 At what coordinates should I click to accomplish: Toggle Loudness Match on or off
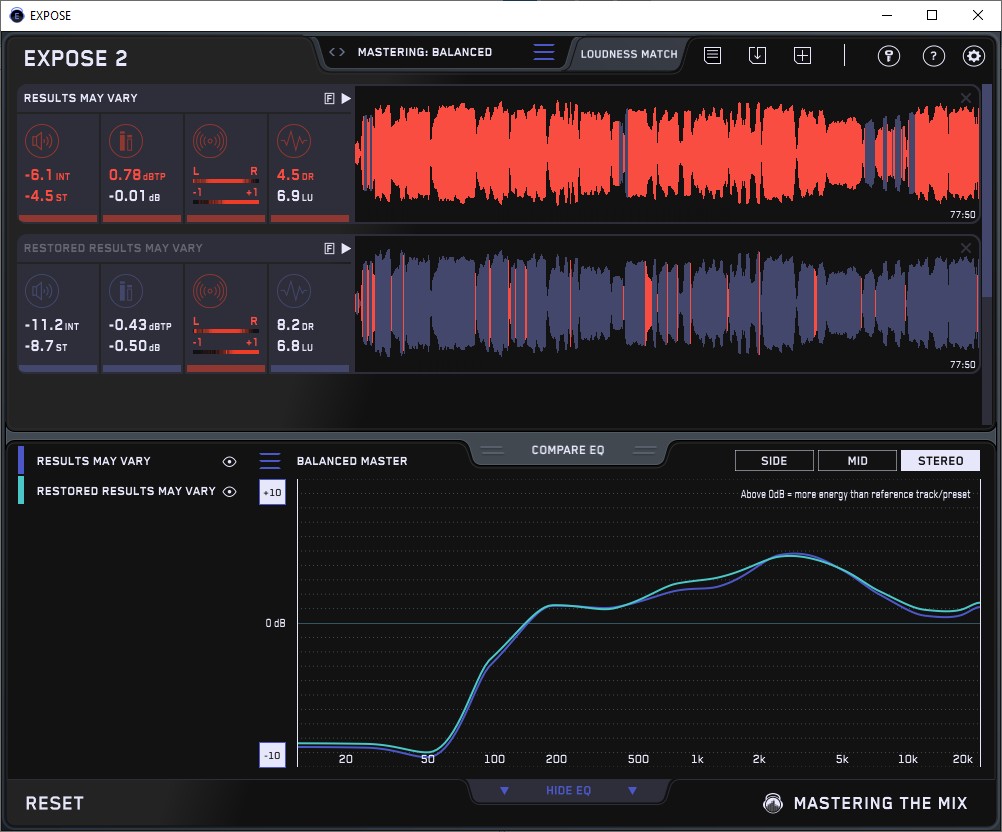click(x=629, y=54)
